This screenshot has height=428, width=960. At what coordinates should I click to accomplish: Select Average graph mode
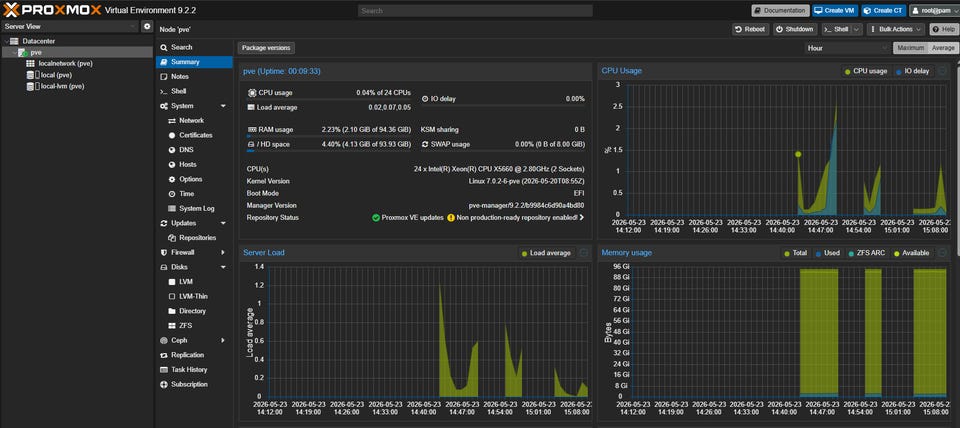pyautogui.click(x=942, y=48)
